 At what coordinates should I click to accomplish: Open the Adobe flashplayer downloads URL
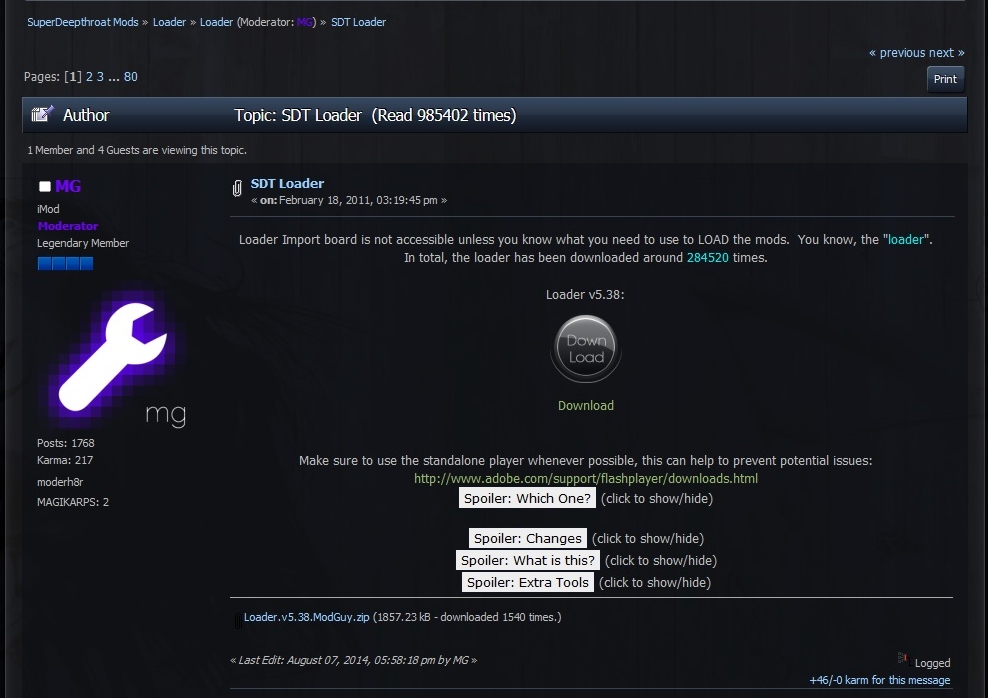[x=586, y=478]
